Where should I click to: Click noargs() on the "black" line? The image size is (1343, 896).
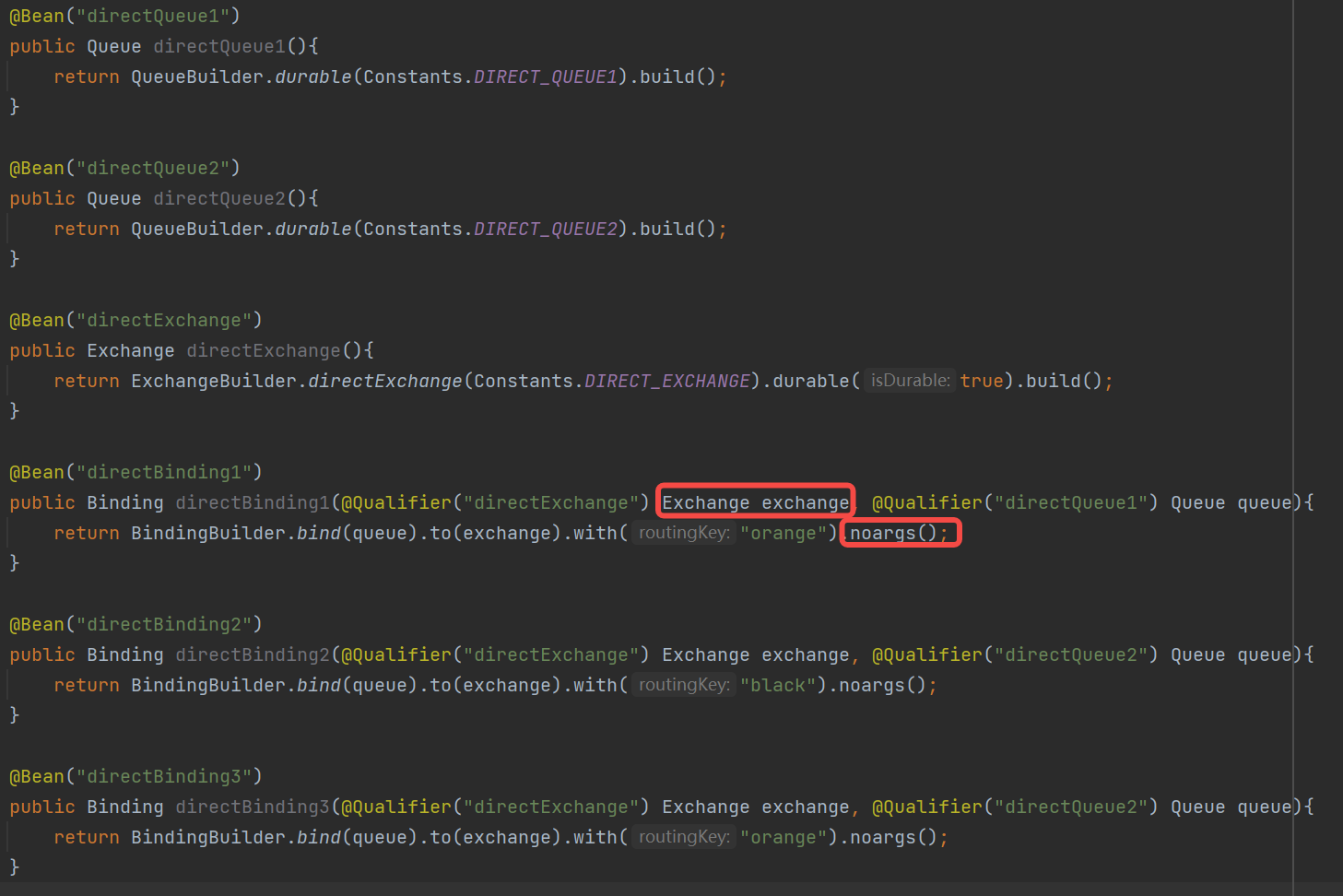pos(882,685)
